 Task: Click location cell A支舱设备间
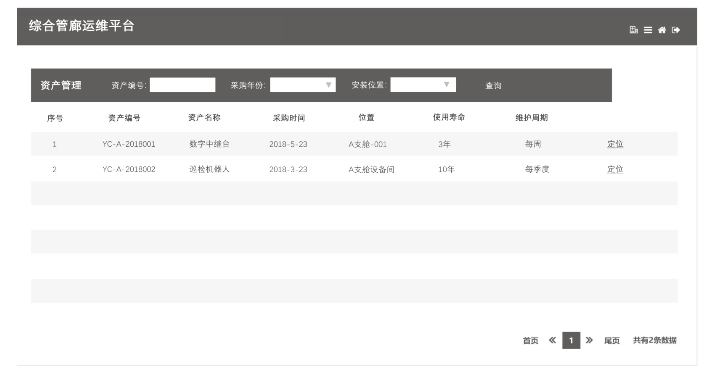coord(371,169)
